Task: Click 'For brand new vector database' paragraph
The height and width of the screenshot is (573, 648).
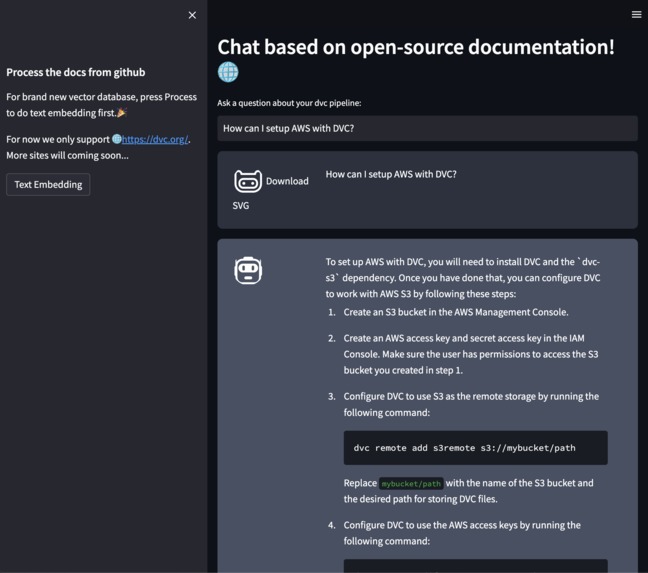Action: [x=101, y=105]
